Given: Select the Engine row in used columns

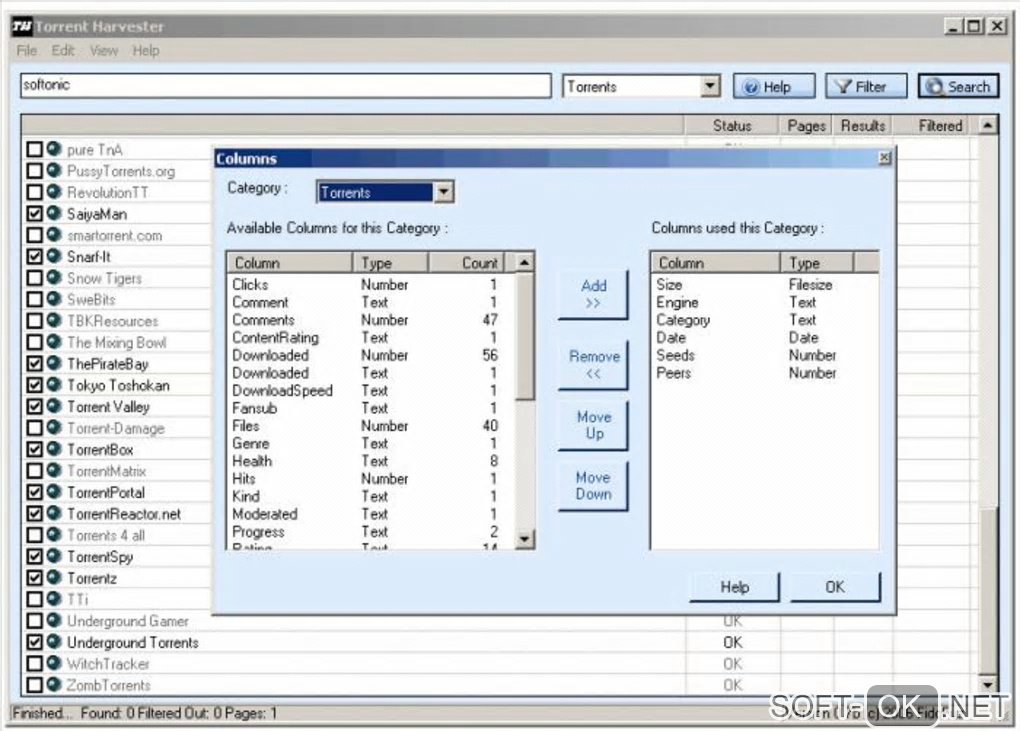Looking at the screenshot, I should [764, 302].
